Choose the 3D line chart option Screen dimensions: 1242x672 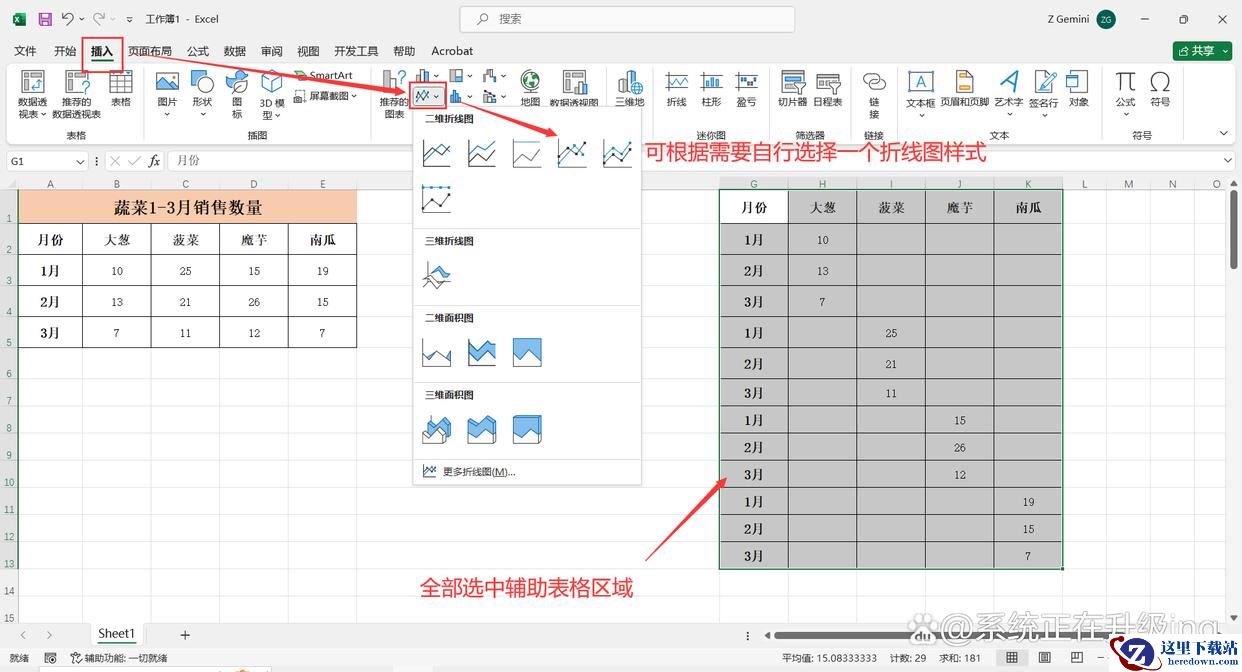pos(437,275)
